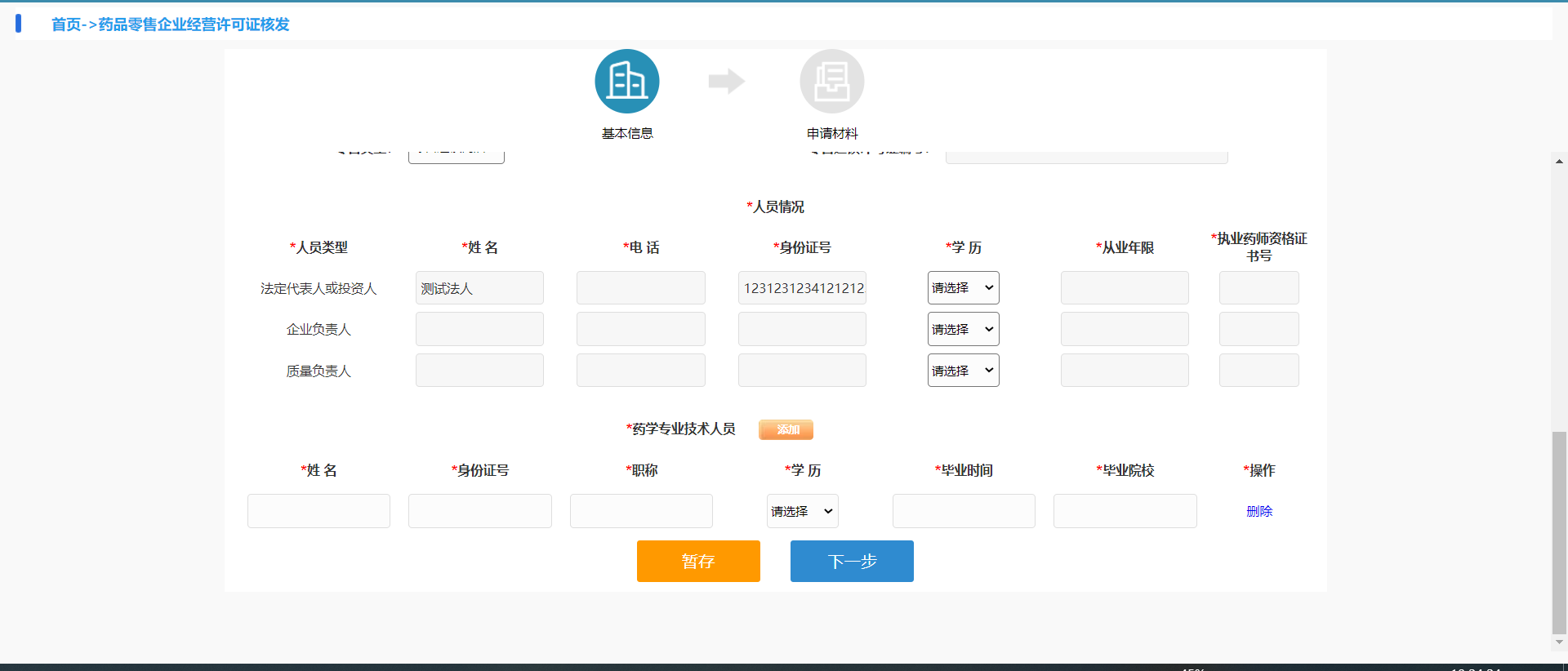Click the arrow between the two steps

(x=726, y=82)
